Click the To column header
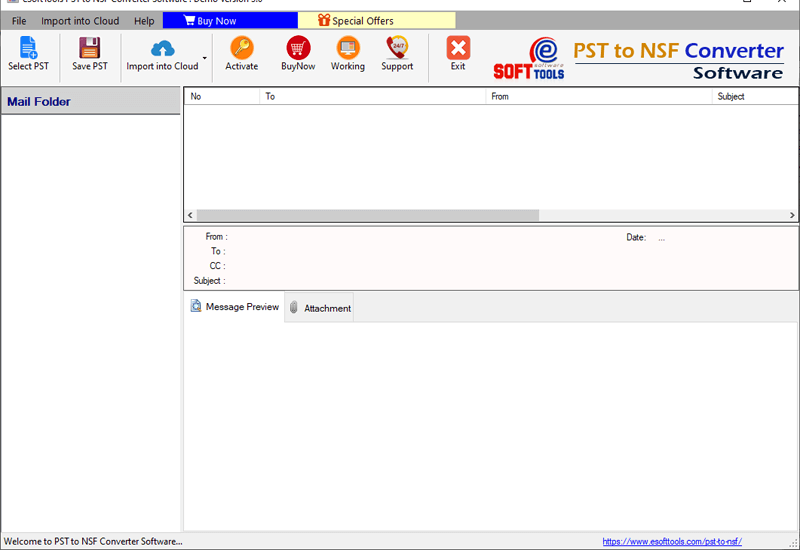Viewport: 800px width, 550px height. click(x=373, y=96)
